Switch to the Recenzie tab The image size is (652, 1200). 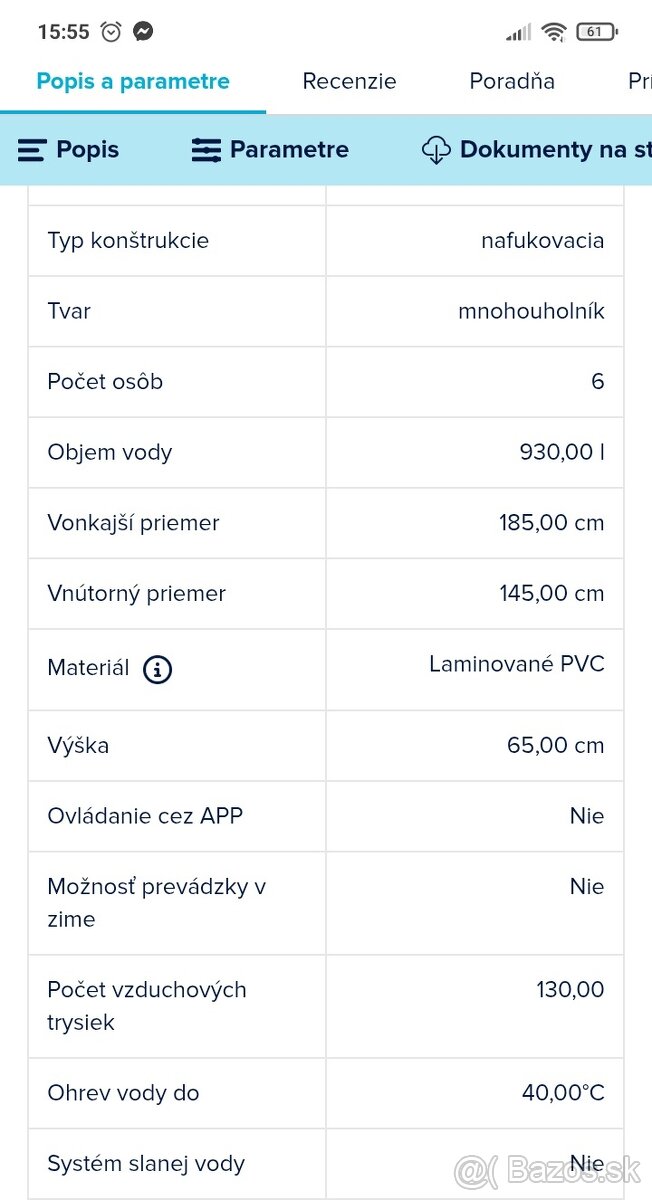click(349, 81)
